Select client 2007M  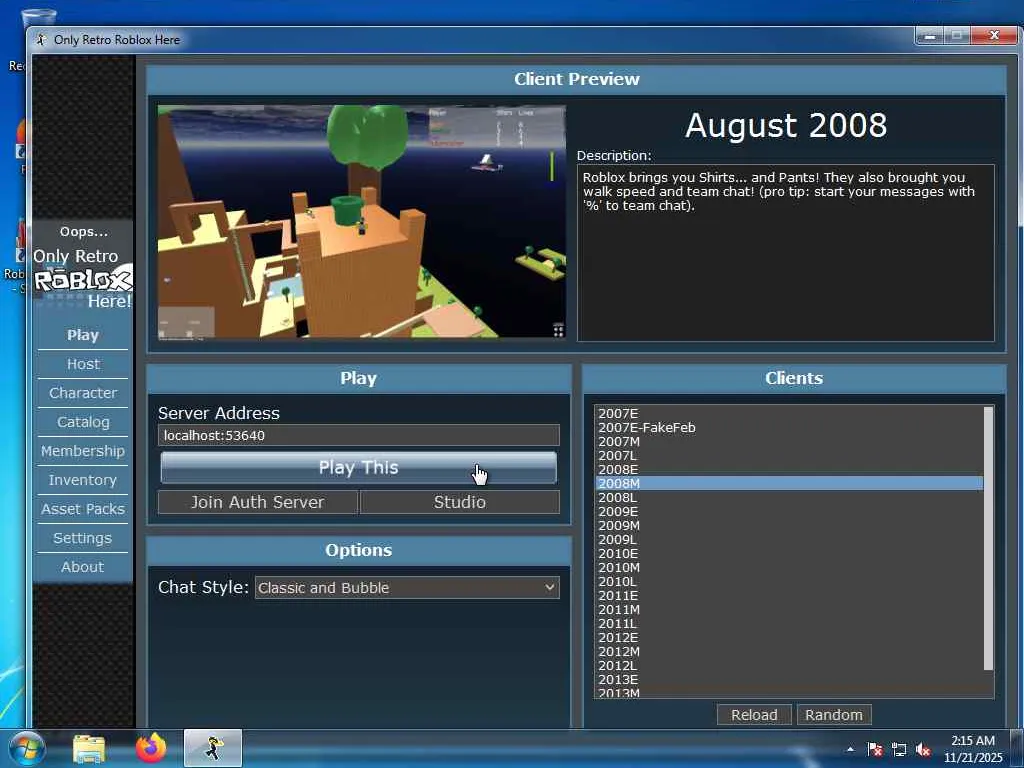click(790, 441)
